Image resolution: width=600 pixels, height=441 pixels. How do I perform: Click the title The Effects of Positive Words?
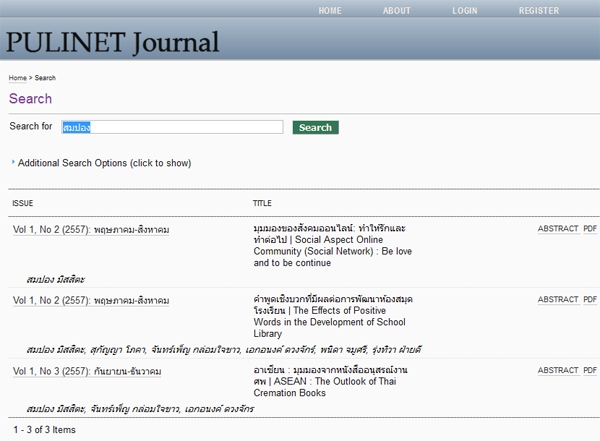[333, 316]
